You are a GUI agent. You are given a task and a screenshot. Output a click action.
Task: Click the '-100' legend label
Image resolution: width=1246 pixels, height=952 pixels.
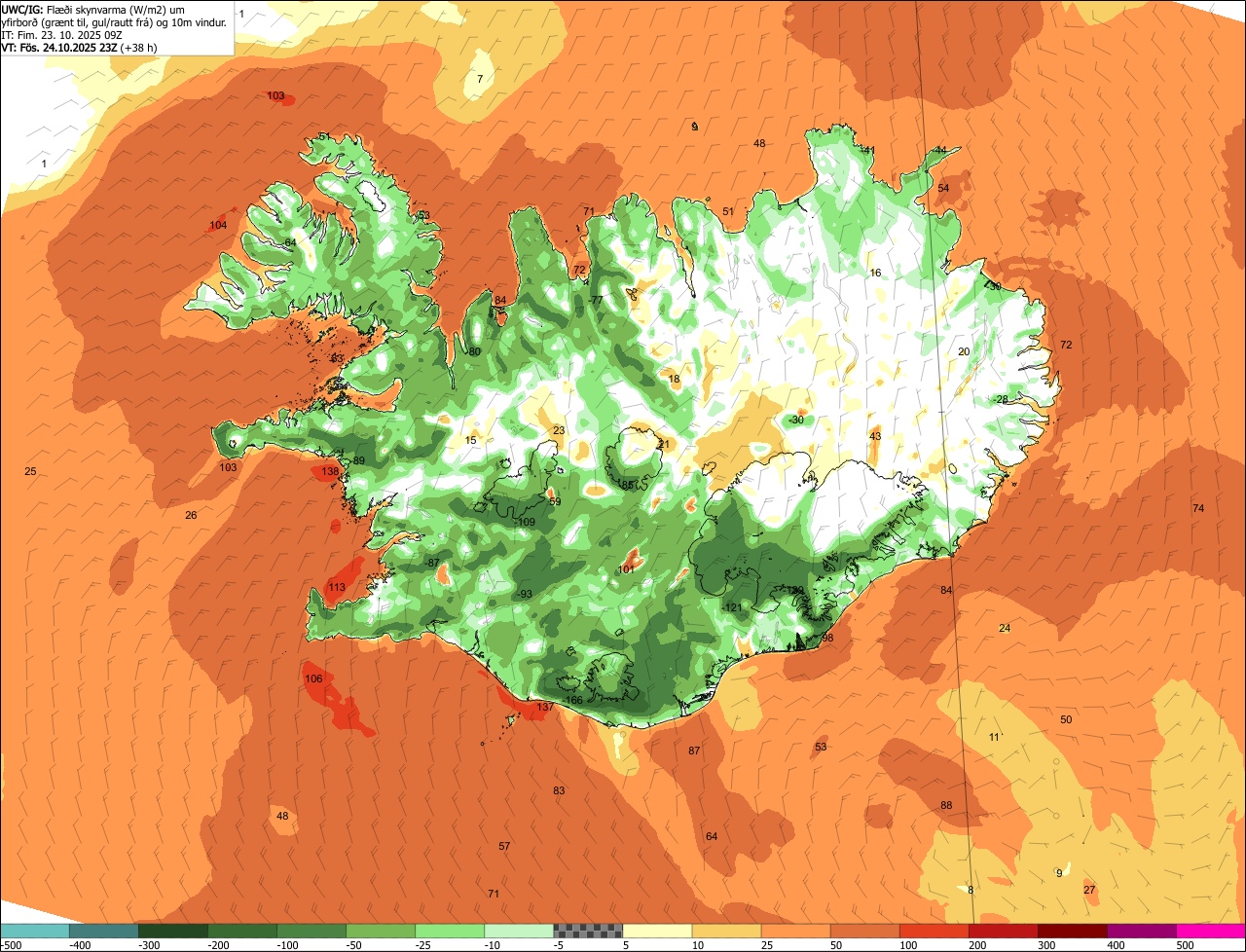(x=287, y=945)
